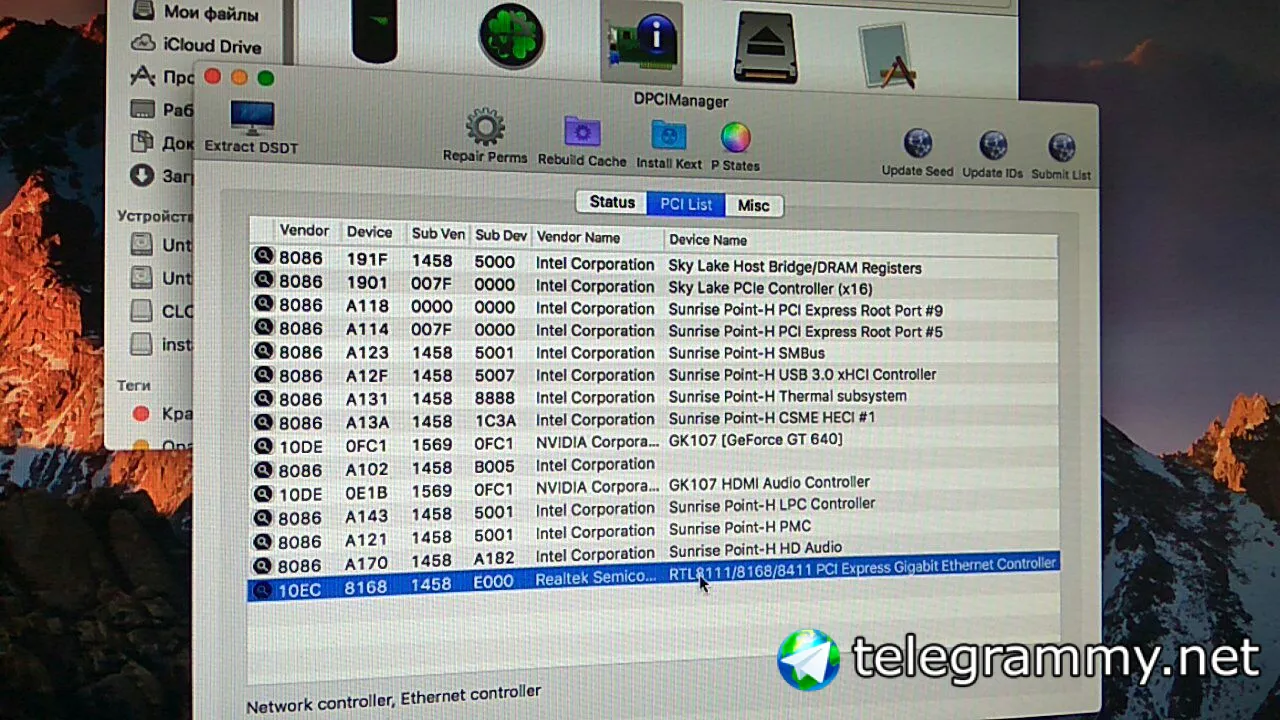
Task: Click device ID cell A12F
Action: point(368,376)
